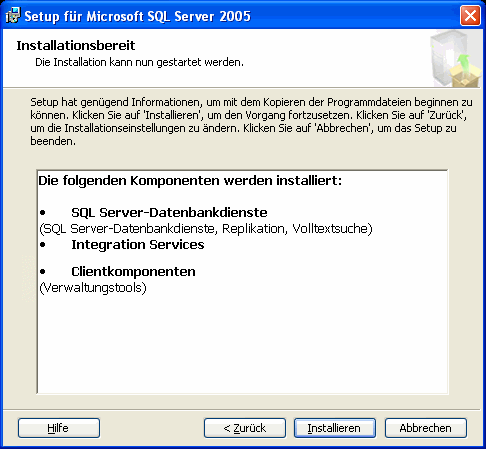Click empty area of components list box
Screen dimensions: 486x449
pyautogui.click(x=243, y=343)
